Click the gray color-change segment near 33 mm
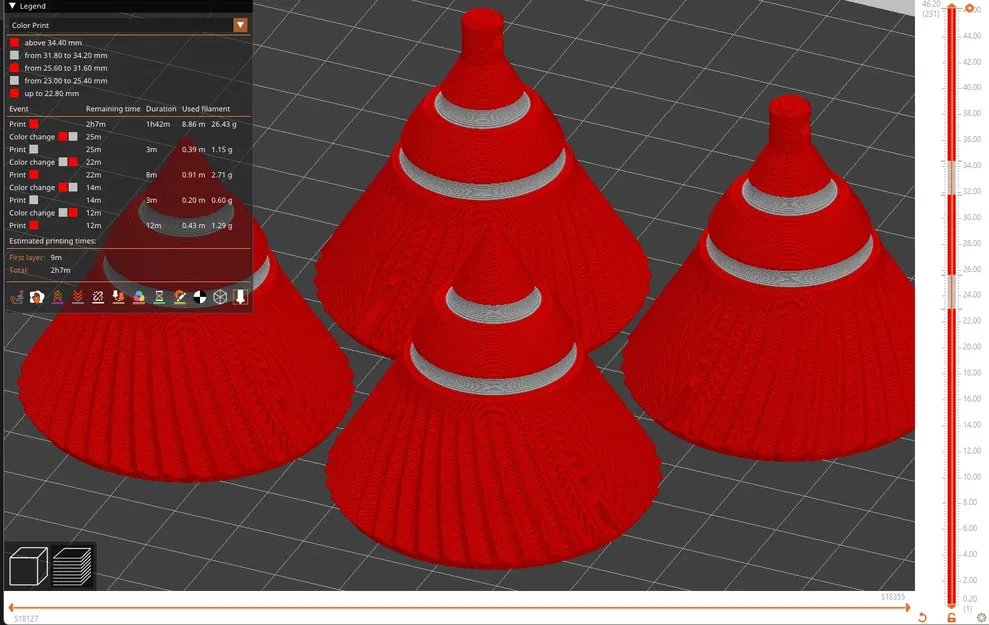The height and width of the screenshot is (625, 989). click(952, 178)
